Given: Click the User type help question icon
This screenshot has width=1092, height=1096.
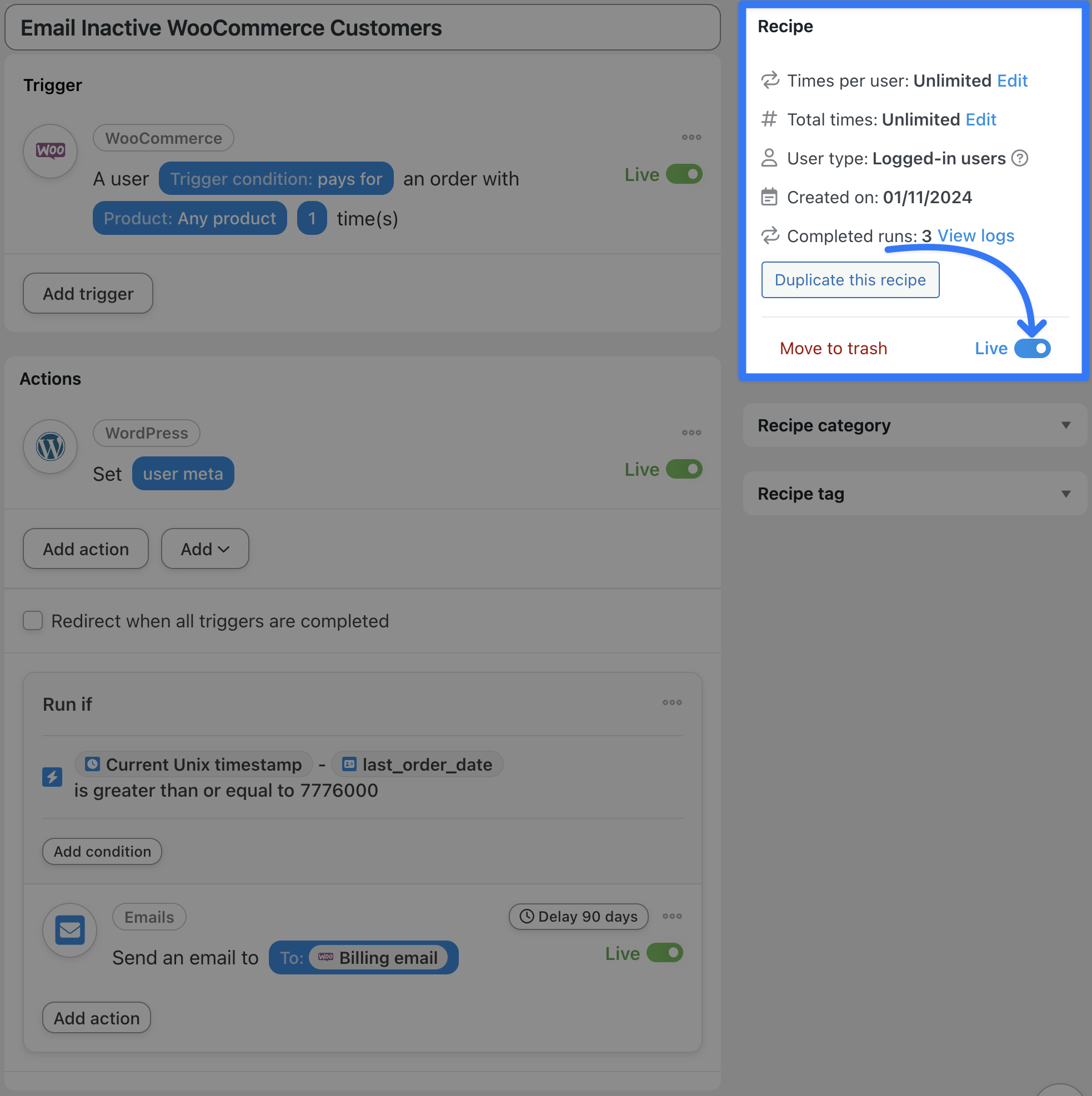Looking at the screenshot, I should [1020, 158].
